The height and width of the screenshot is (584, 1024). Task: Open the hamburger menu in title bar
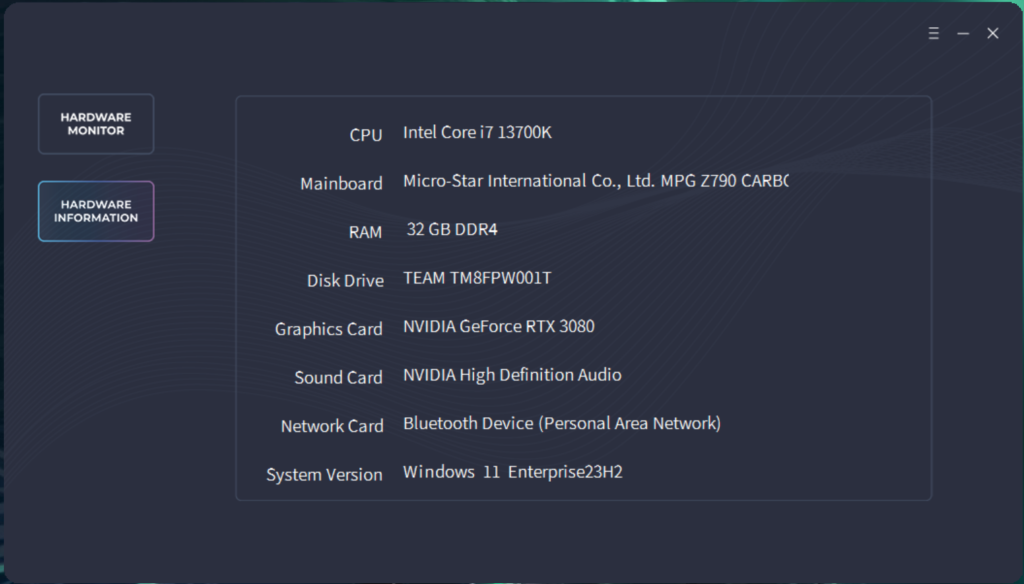pyautogui.click(x=934, y=33)
